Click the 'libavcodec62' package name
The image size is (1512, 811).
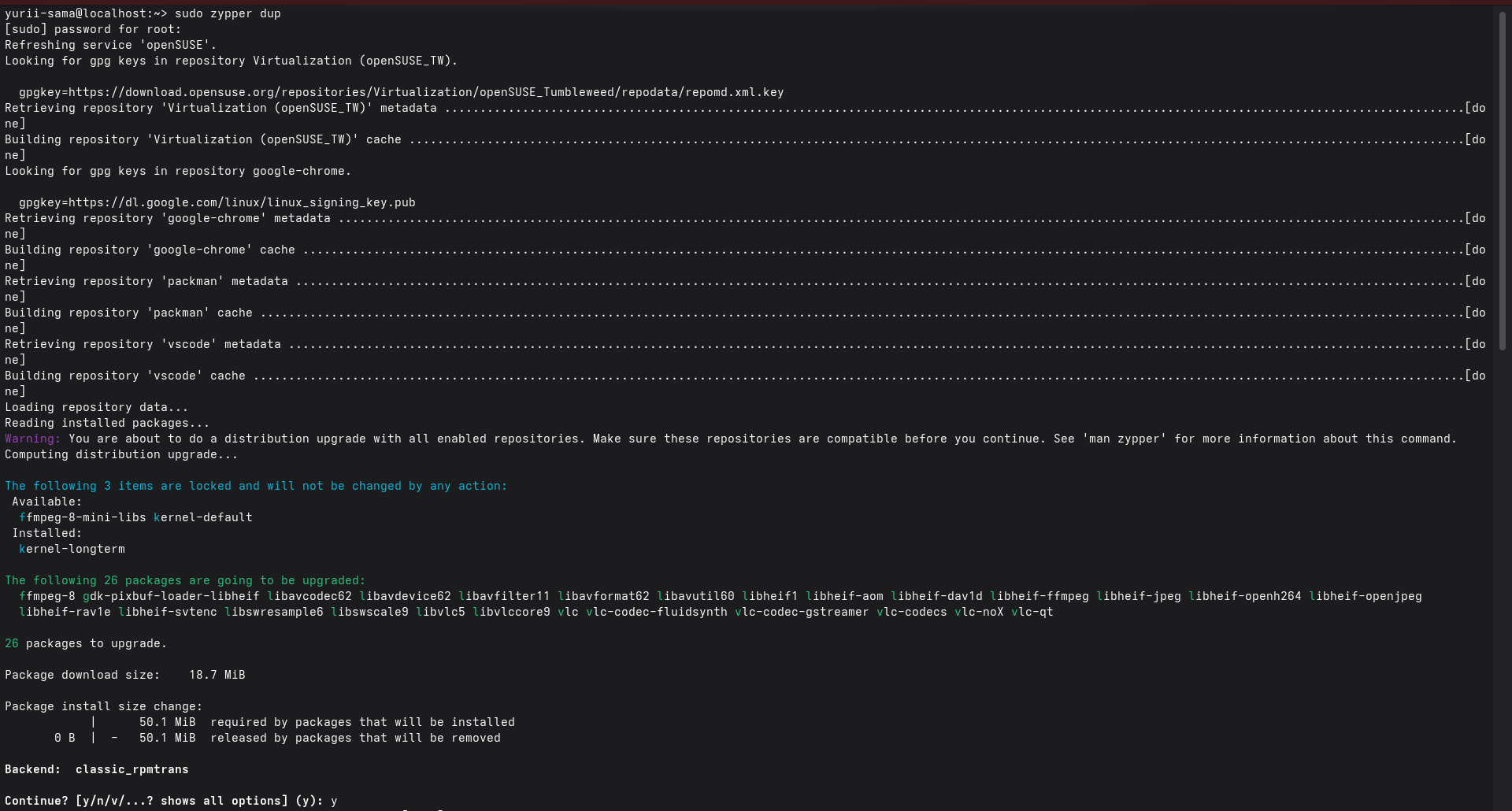tap(309, 596)
